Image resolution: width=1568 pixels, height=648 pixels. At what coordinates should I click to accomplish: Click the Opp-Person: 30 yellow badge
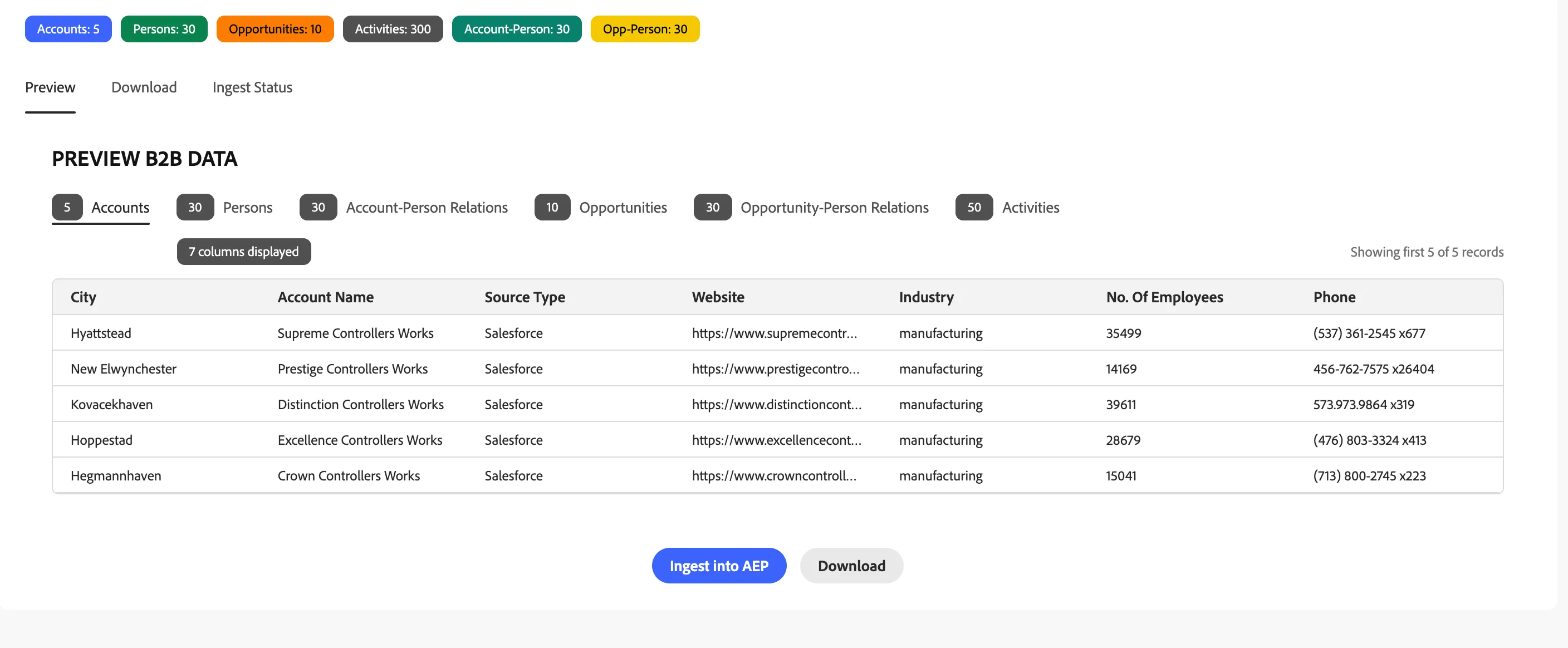click(645, 29)
